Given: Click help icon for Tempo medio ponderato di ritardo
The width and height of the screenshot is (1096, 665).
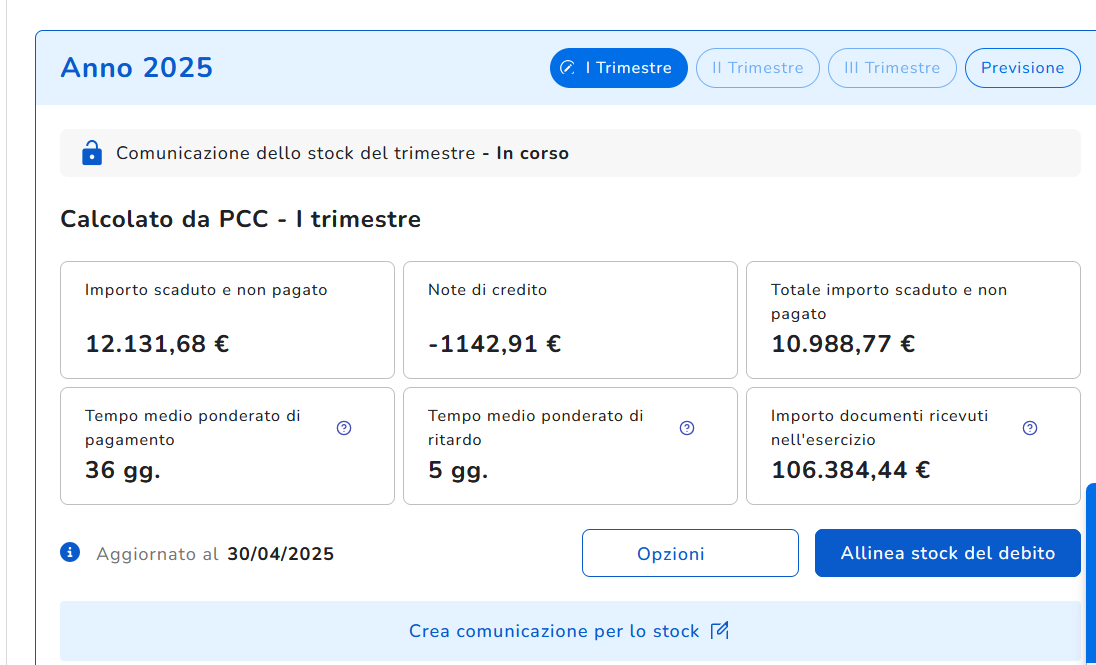Looking at the screenshot, I should (x=687, y=428).
